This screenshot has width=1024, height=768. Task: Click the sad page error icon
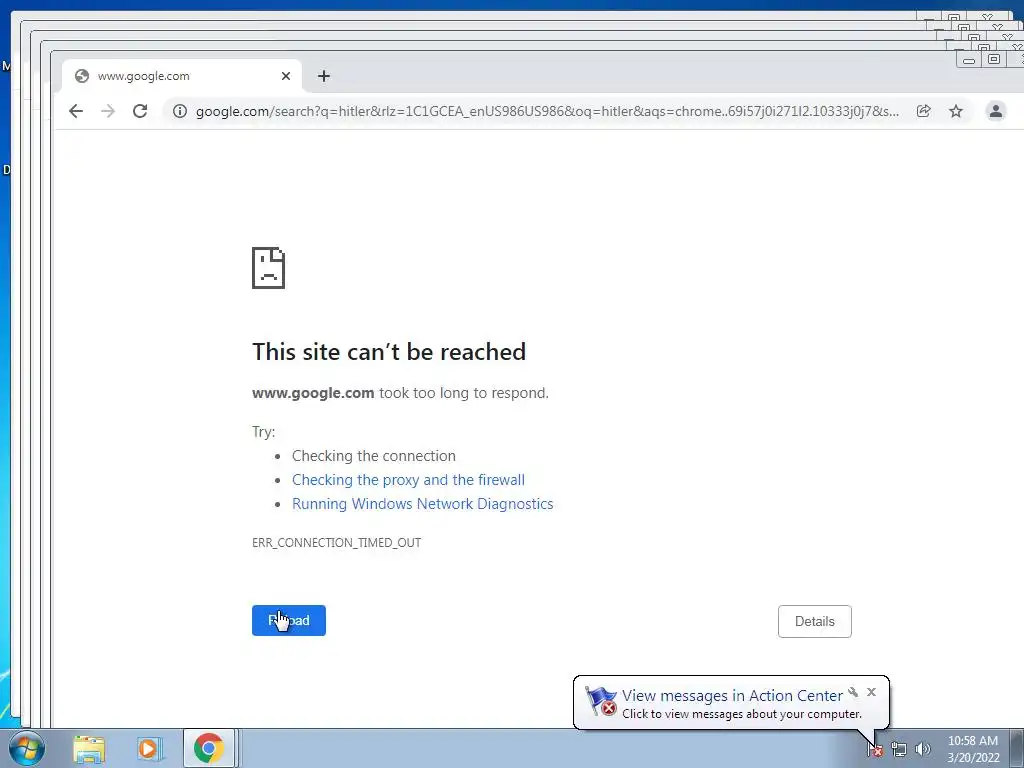[268, 268]
